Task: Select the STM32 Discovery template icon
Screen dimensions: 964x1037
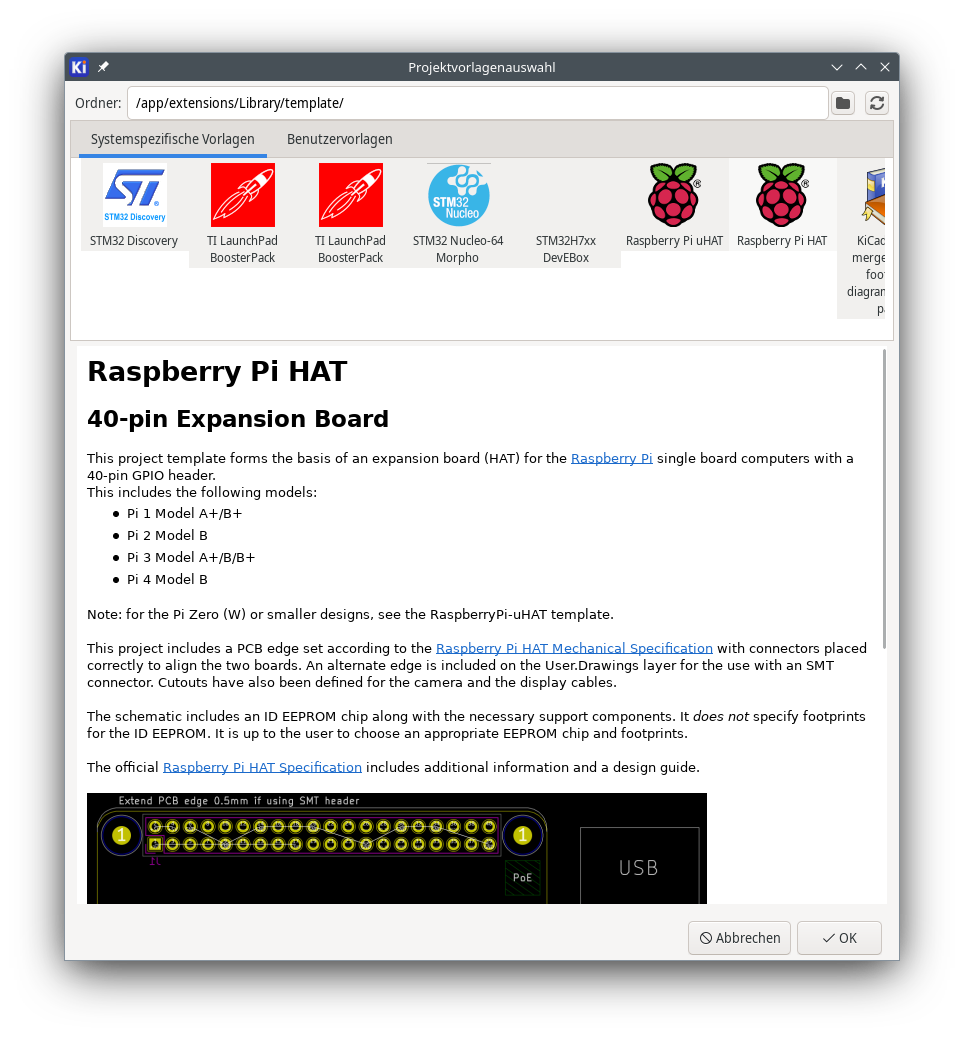Action: point(134,196)
